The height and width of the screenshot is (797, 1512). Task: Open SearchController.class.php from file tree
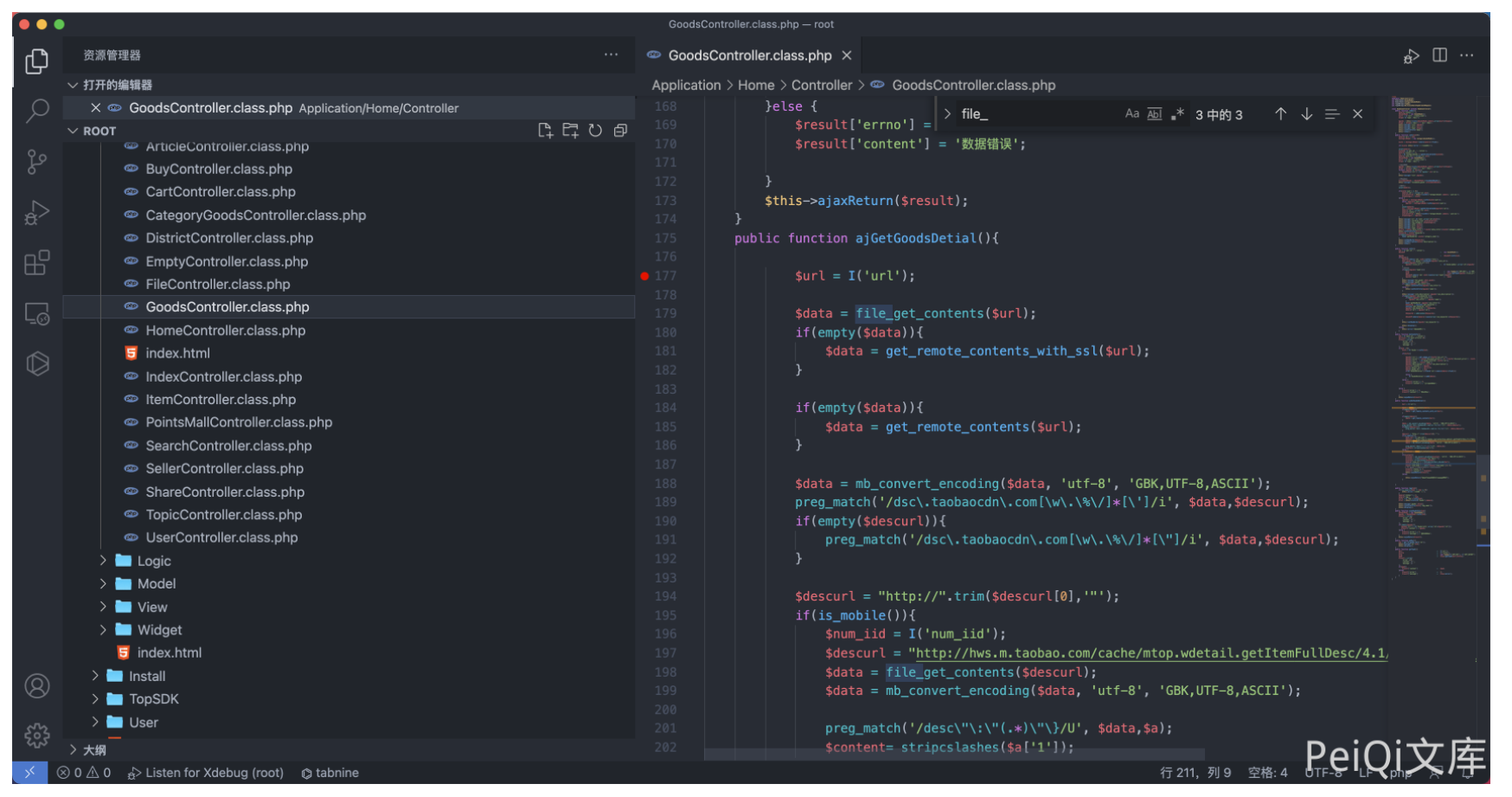point(228,446)
